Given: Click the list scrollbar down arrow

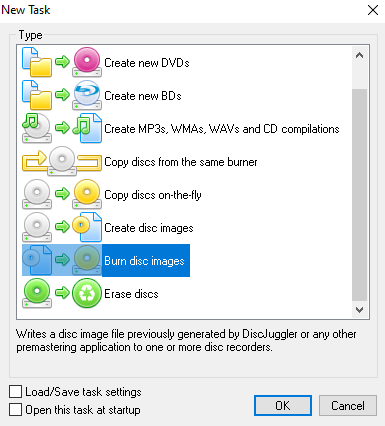Looking at the screenshot, I should click(x=359, y=310).
